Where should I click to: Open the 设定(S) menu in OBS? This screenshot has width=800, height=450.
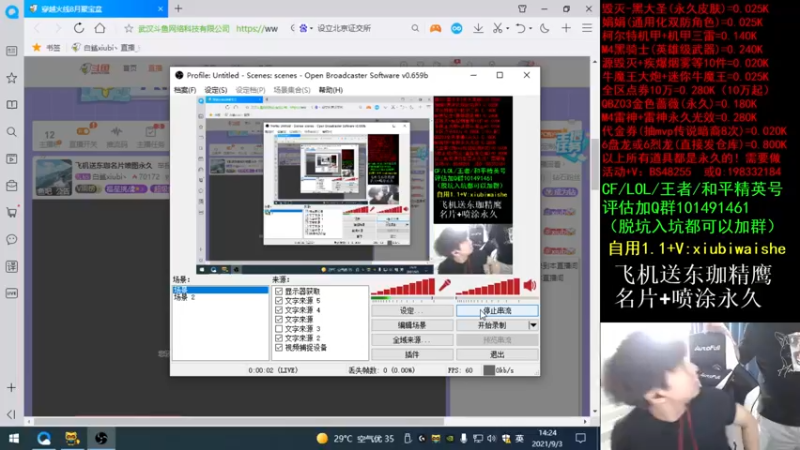pyautogui.click(x=216, y=90)
